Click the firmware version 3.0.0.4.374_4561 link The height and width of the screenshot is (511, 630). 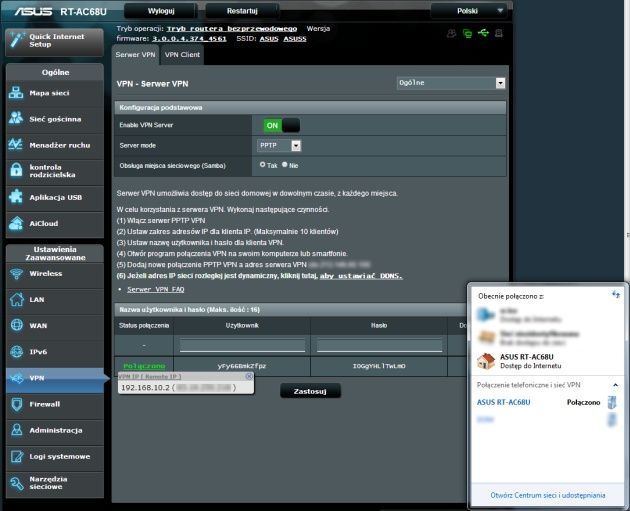189,39
